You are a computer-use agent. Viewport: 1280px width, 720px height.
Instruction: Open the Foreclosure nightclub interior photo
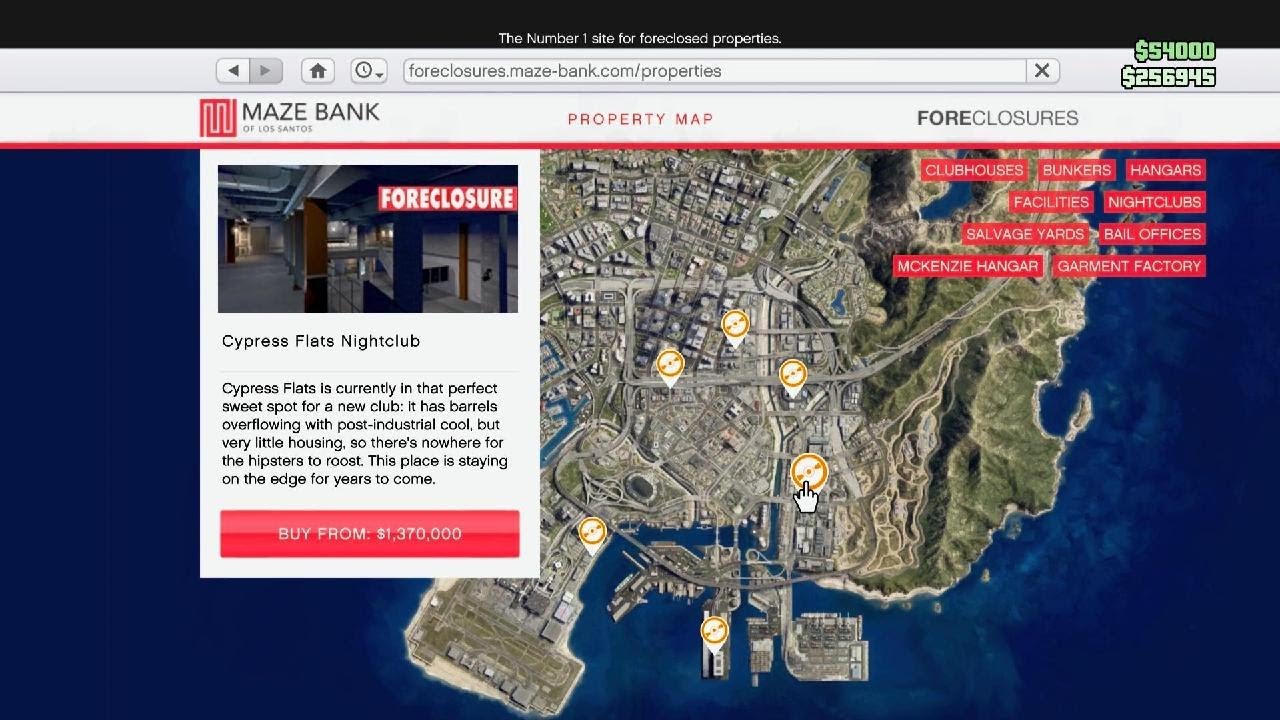368,239
